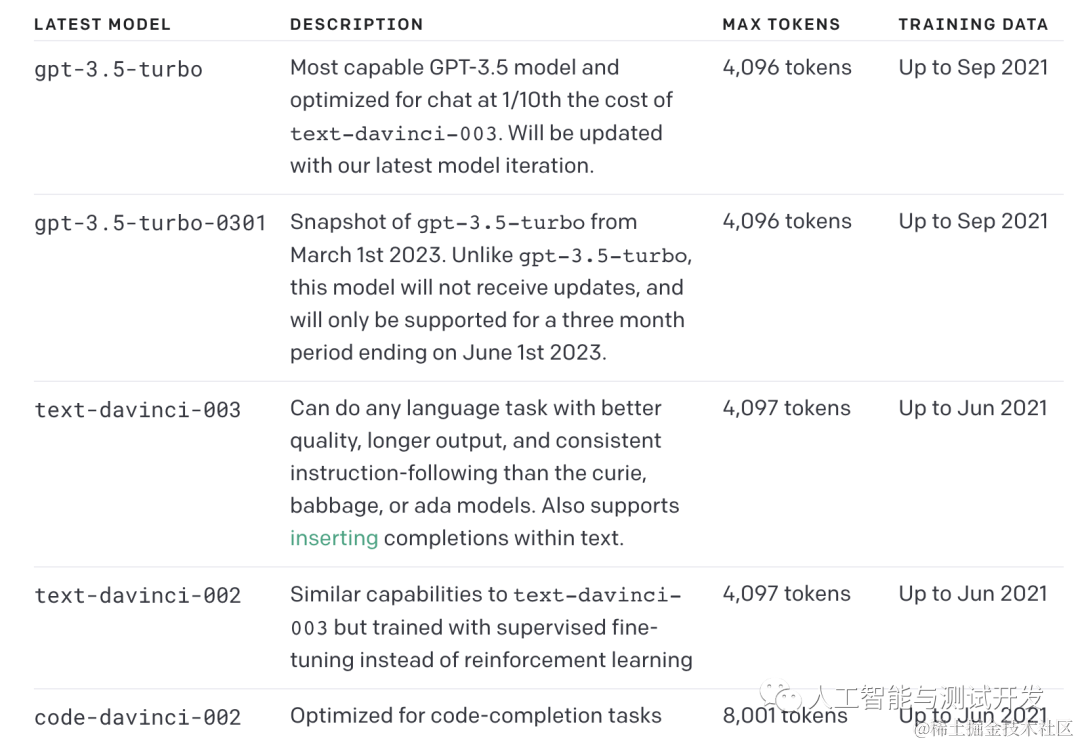Click inline text-davinci-003 code in first description
Image resolution: width=1080 pixels, height=745 pixels.
tap(393, 134)
